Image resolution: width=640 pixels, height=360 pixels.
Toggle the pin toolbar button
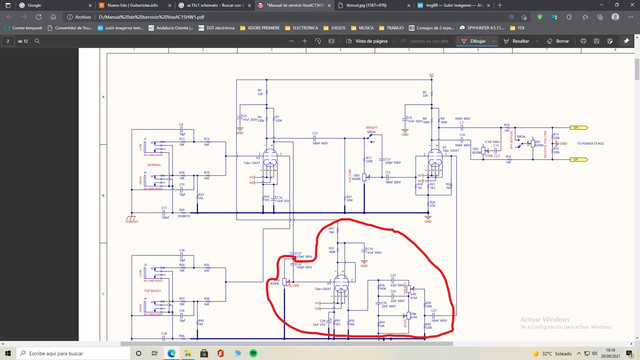(627, 41)
